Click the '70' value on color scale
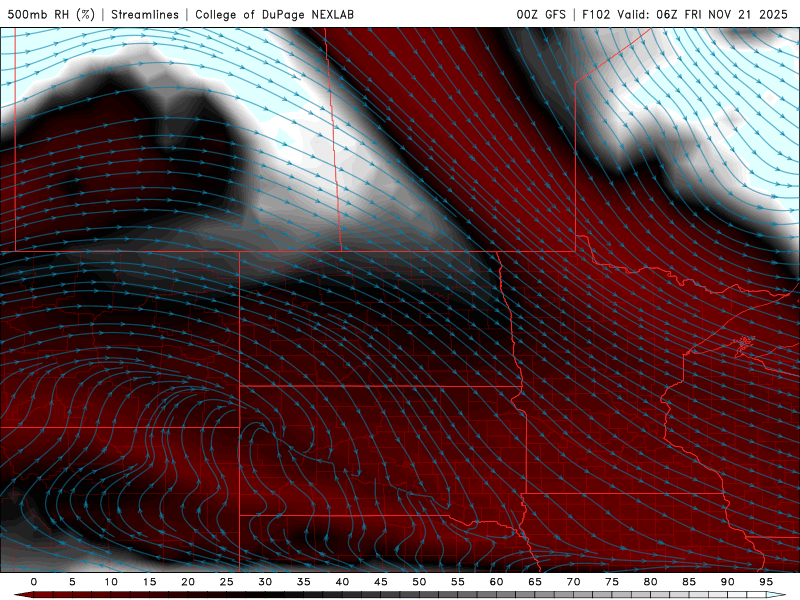The height and width of the screenshot is (600, 800). 573,582
